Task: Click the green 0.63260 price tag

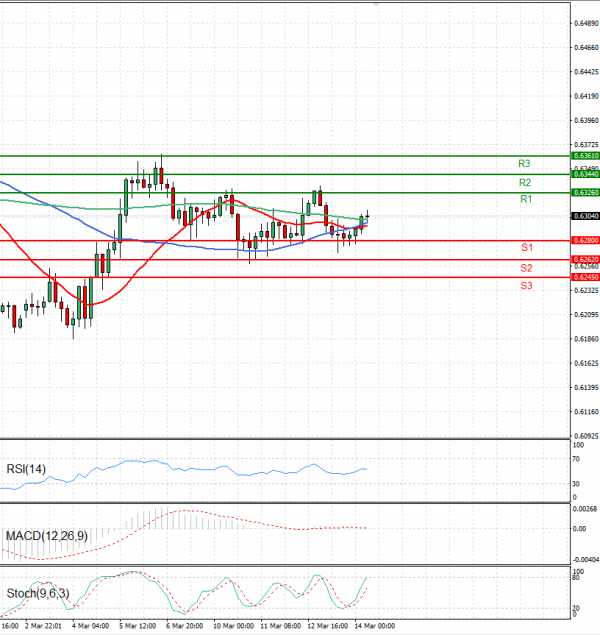Action: click(584, 192)
